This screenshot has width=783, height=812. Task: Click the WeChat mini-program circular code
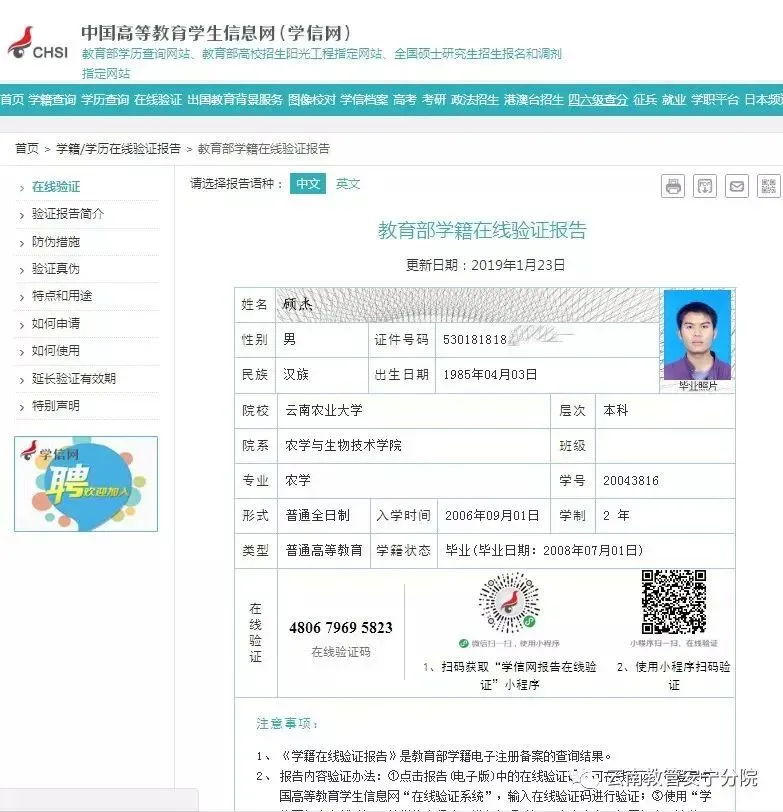510,602
